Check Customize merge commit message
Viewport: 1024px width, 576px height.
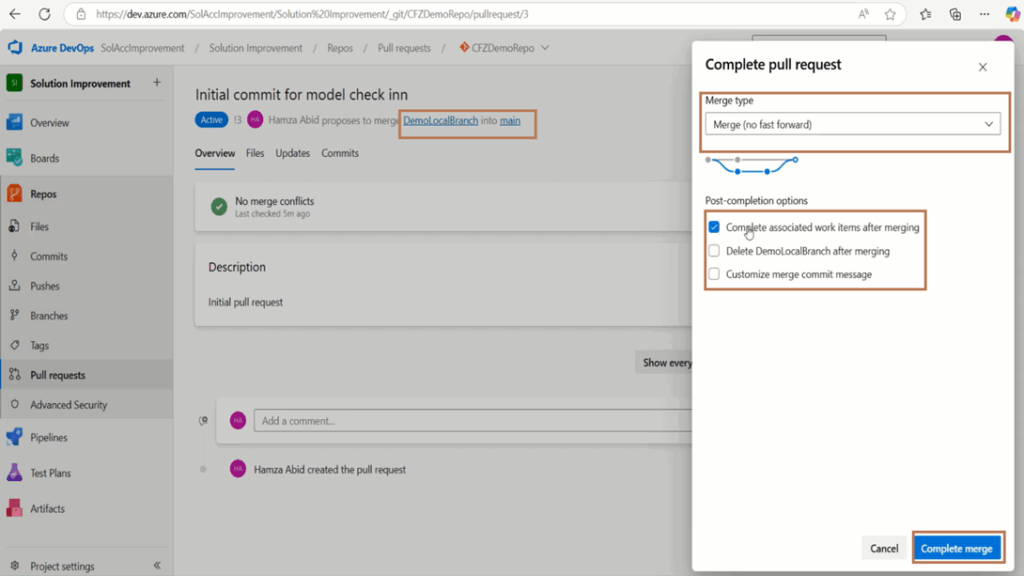click(x=714, y=274)
